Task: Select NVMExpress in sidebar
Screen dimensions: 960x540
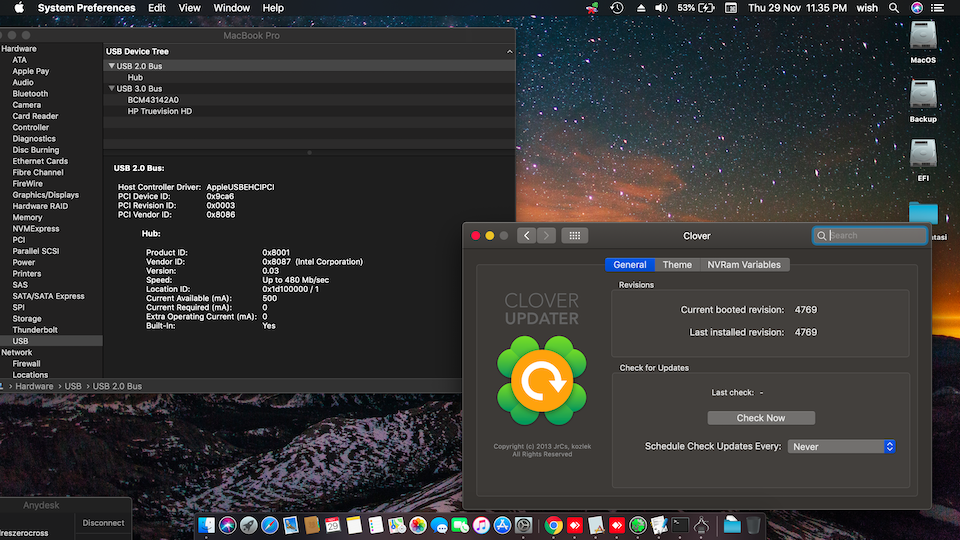Action: coord(36,228)
